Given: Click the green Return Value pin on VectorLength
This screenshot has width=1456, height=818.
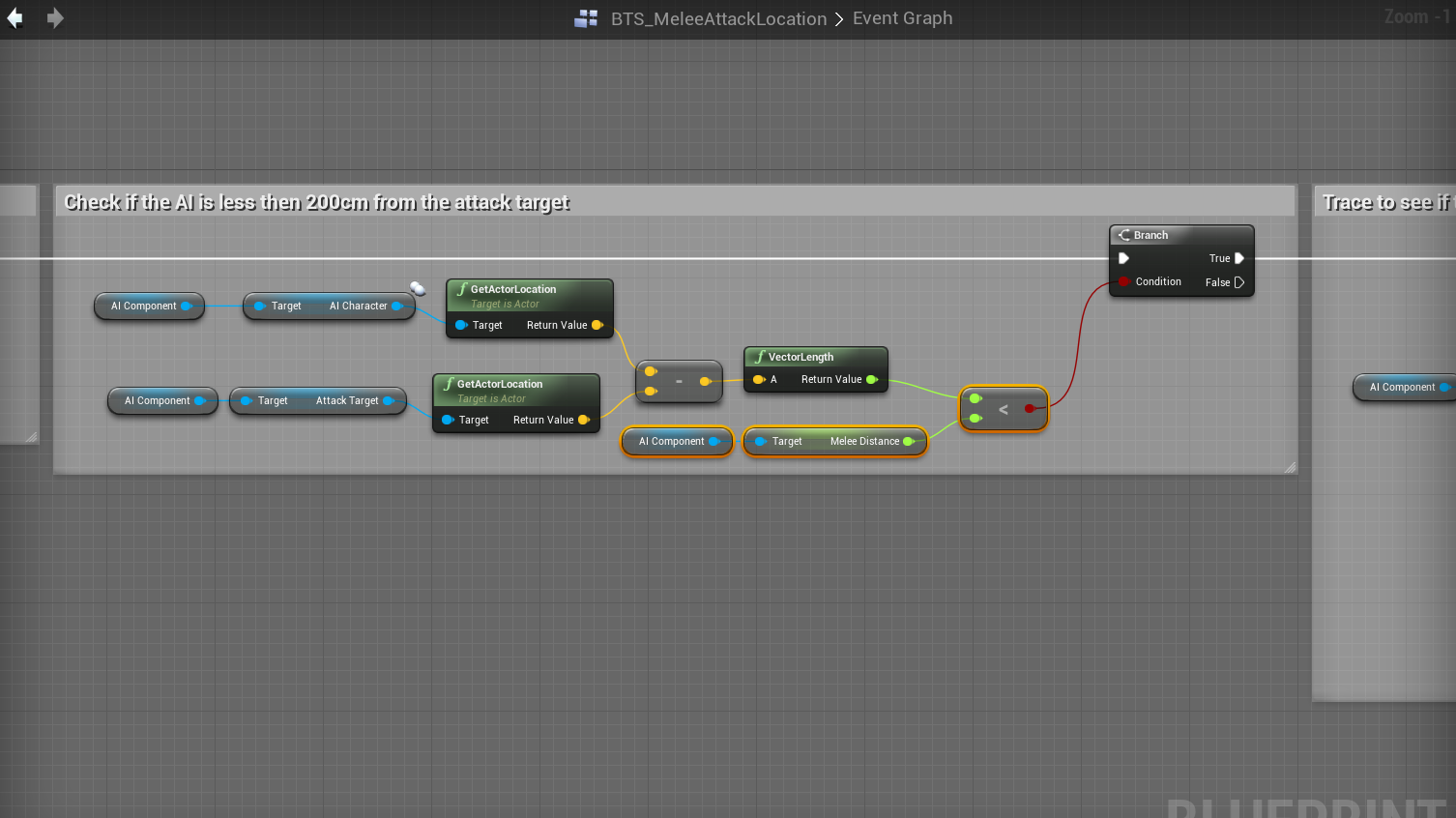Looking at the screenshot, I should tap(872, 379).
